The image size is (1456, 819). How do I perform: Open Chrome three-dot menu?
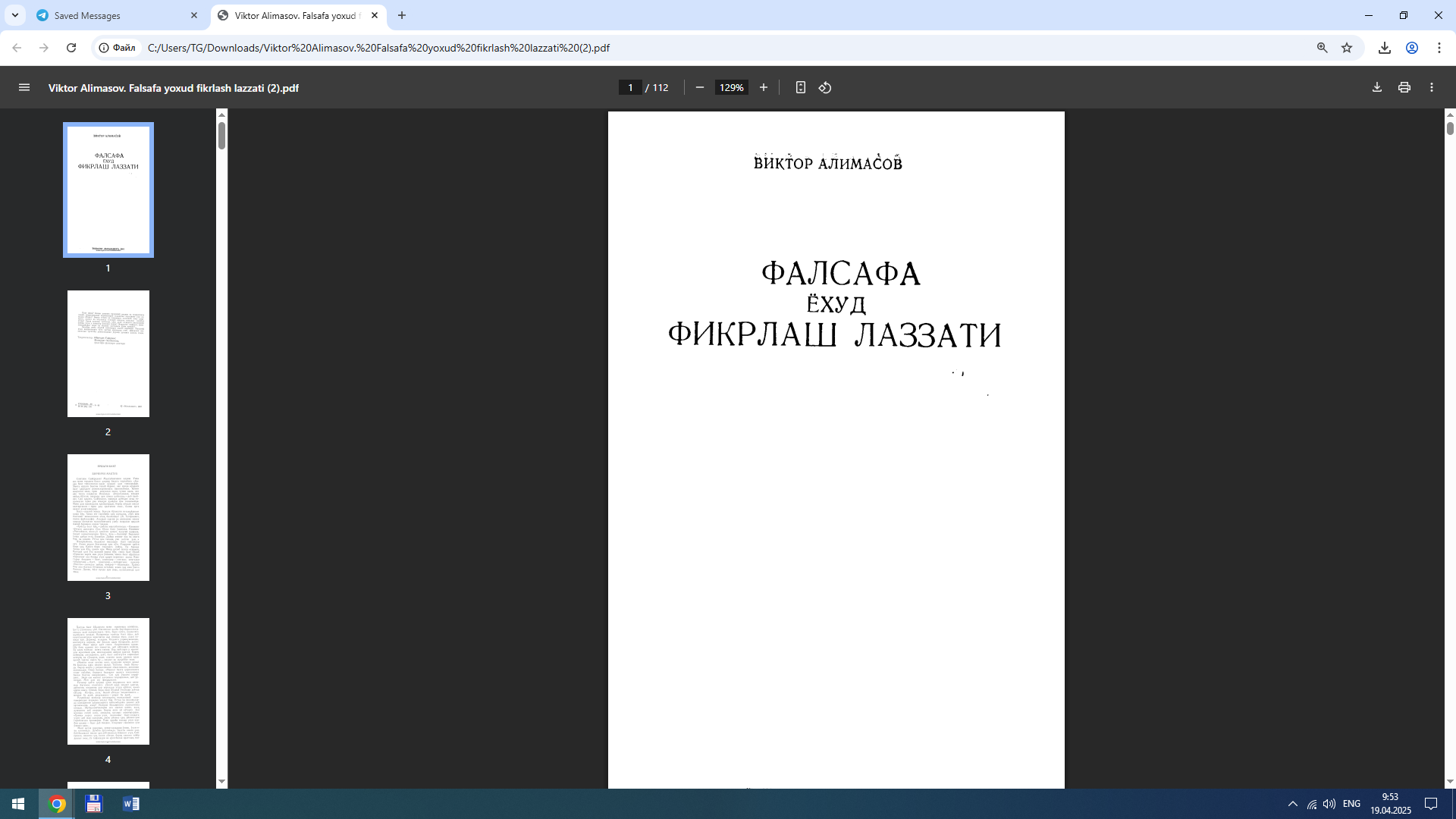(x=1439, y=48)
